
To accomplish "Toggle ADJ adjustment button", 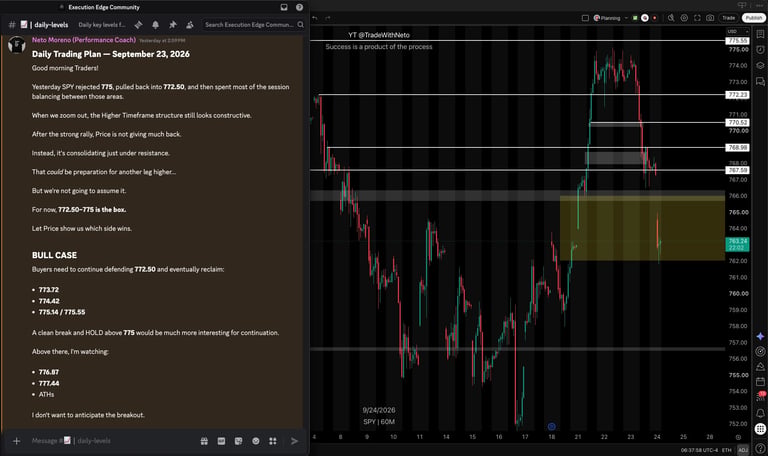I will (743, 450).
